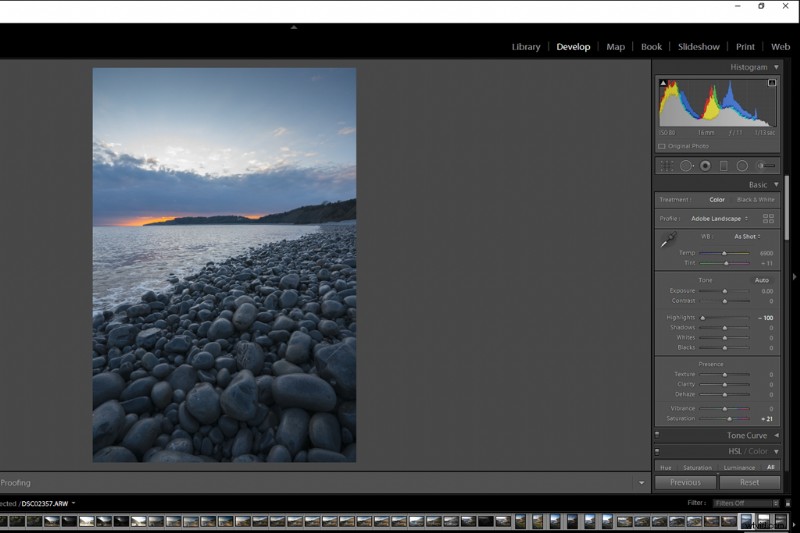Click the Tint slider handle
Viewport: 800px width, 533px height.
726,264
